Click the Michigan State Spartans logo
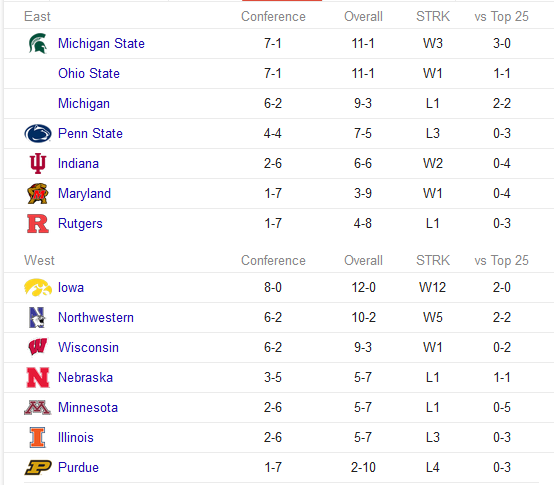The image size is (554, 485). click(37, 43)
